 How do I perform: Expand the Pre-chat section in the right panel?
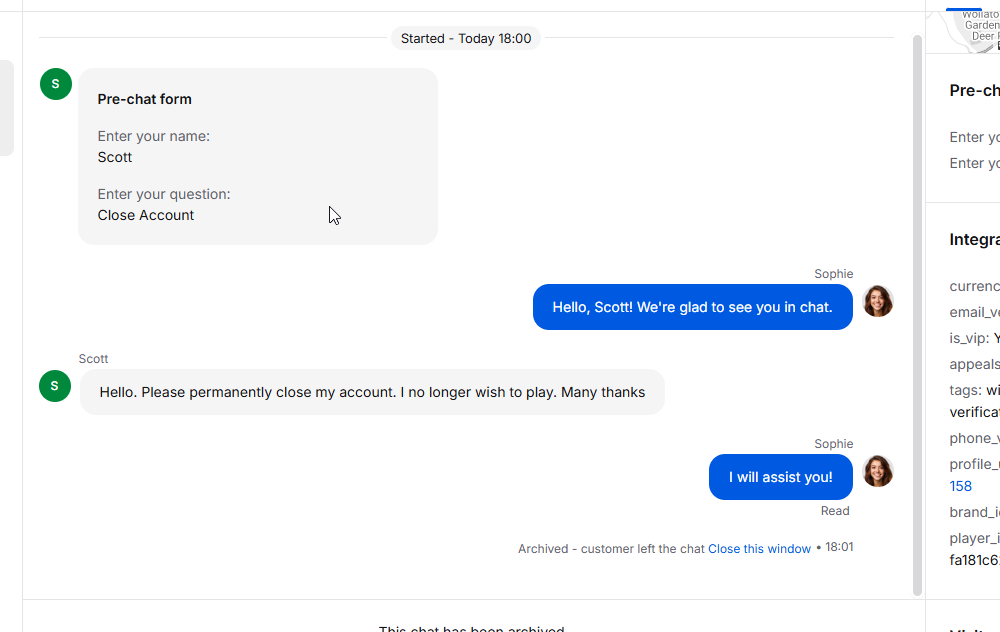click(x=974, y=91)
